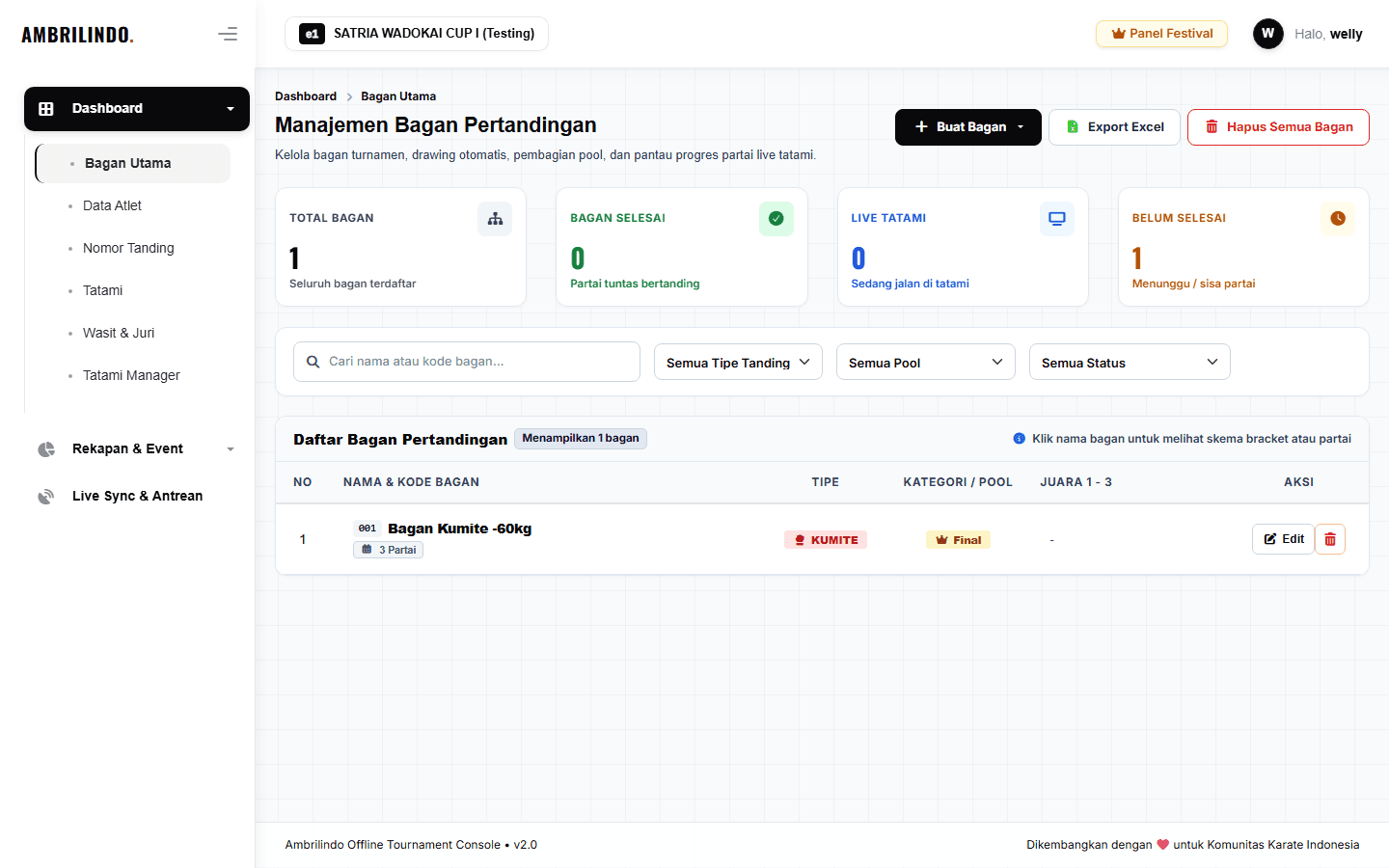
Task: Expand the Rekapan & Event menu arrow
Action: (231, 449)
